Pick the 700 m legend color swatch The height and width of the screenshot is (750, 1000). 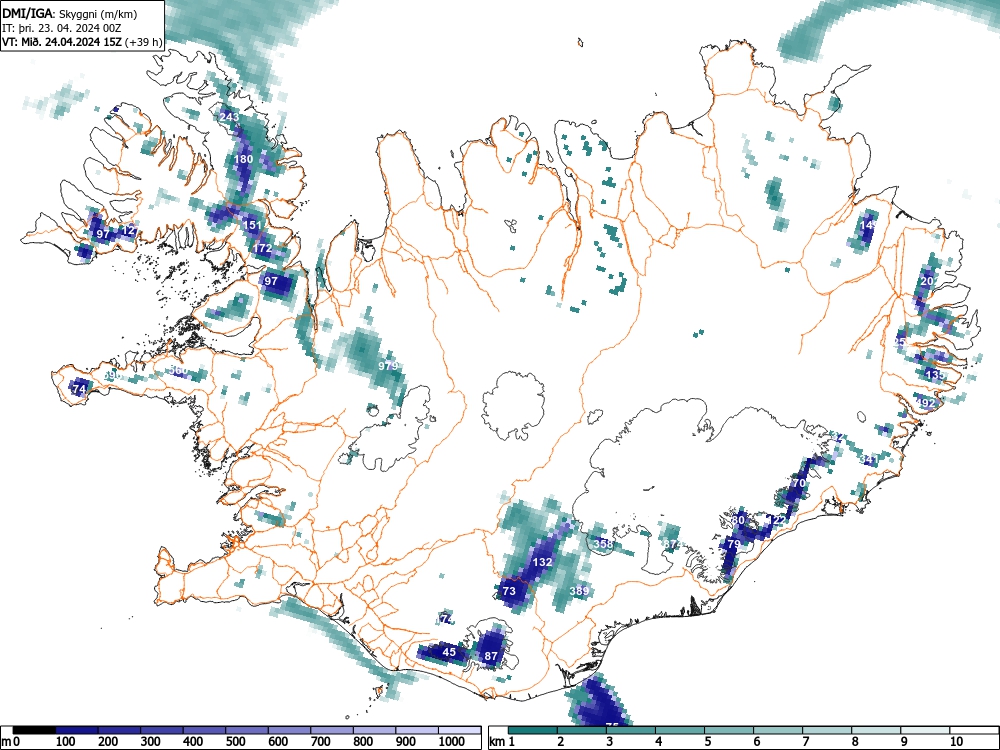pyautogui.click(x=332, y=730)
